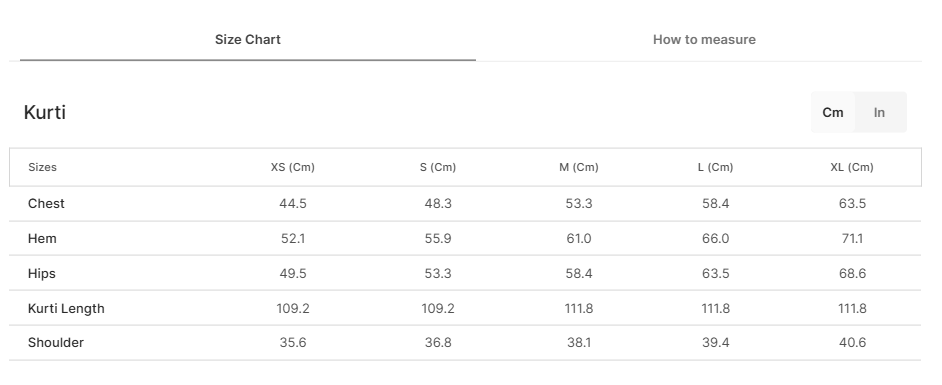
Task: Click Hem value 61.0 for M
Action: pos(579,238)
